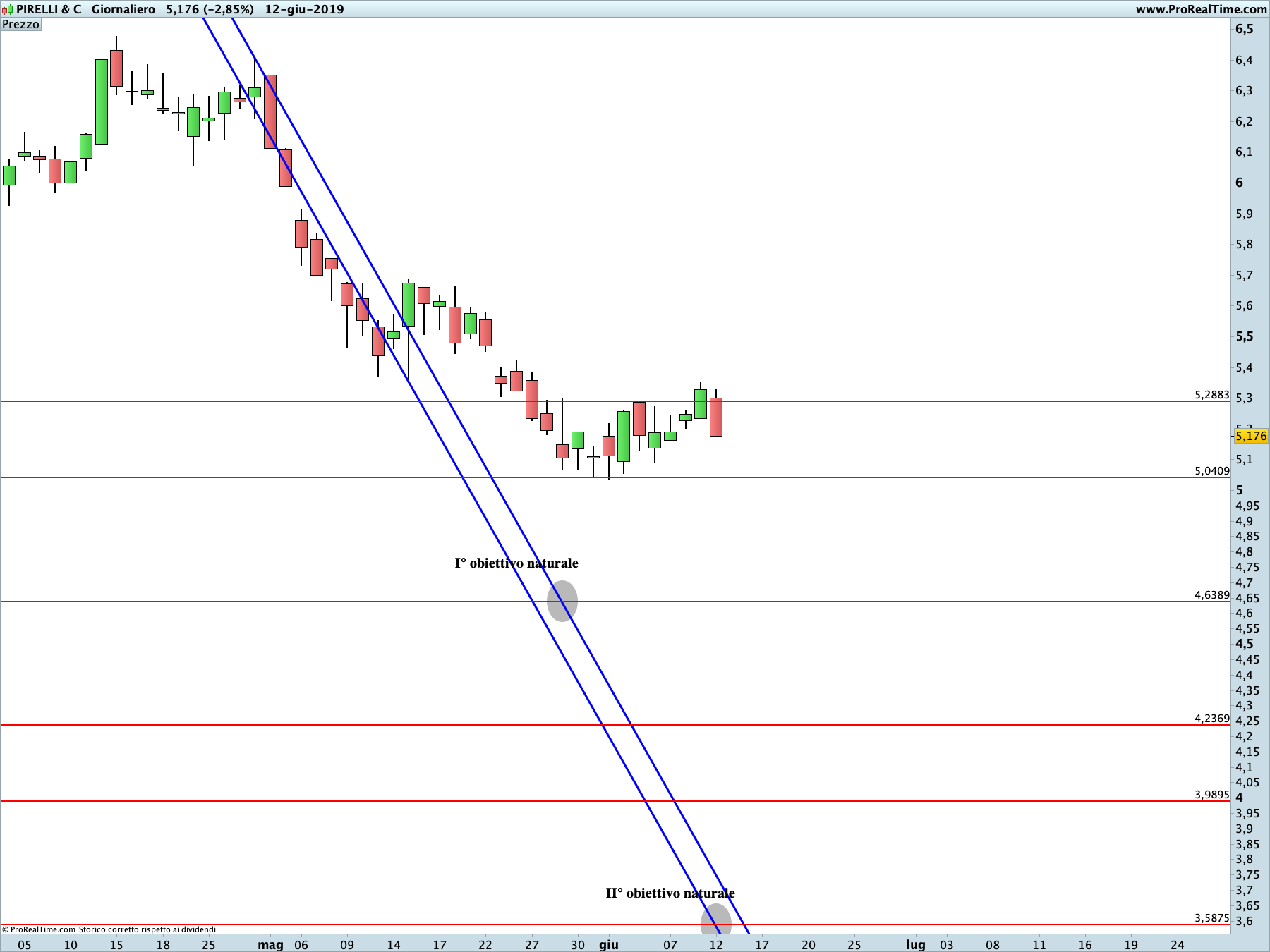Click the 24 date label on time axis
Image resolution: width=1270 pixels, height=952 pixels.
click(x=1177, y=945)
